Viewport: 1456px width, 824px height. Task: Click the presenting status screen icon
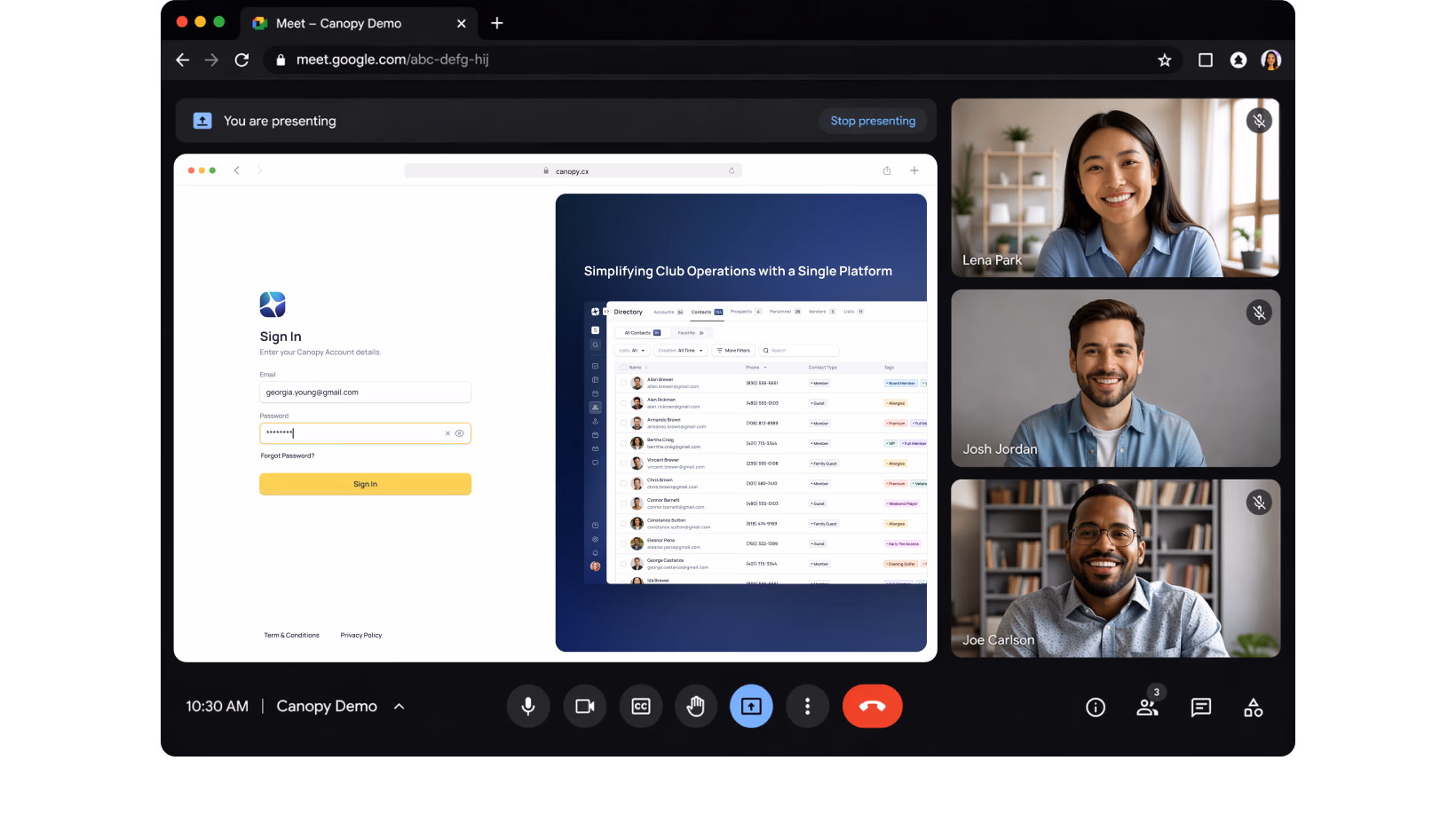[202, 121]
